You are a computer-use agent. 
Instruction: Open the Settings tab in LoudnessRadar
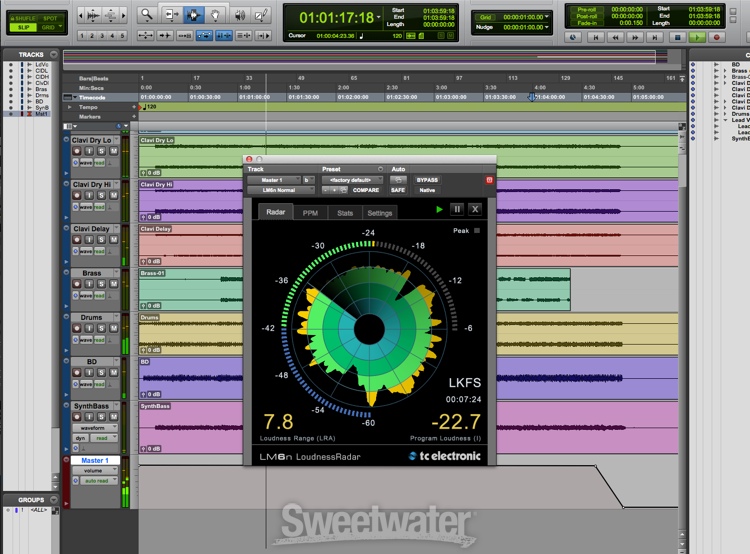click(380, 213)
